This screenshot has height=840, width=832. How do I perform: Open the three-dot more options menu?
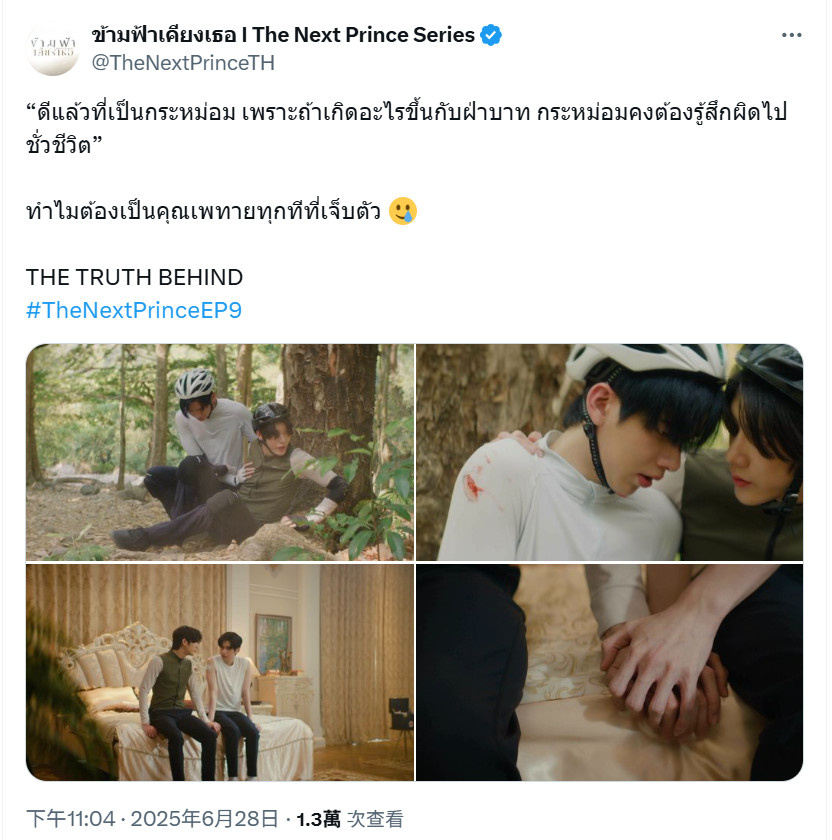[x=791, y=35]
